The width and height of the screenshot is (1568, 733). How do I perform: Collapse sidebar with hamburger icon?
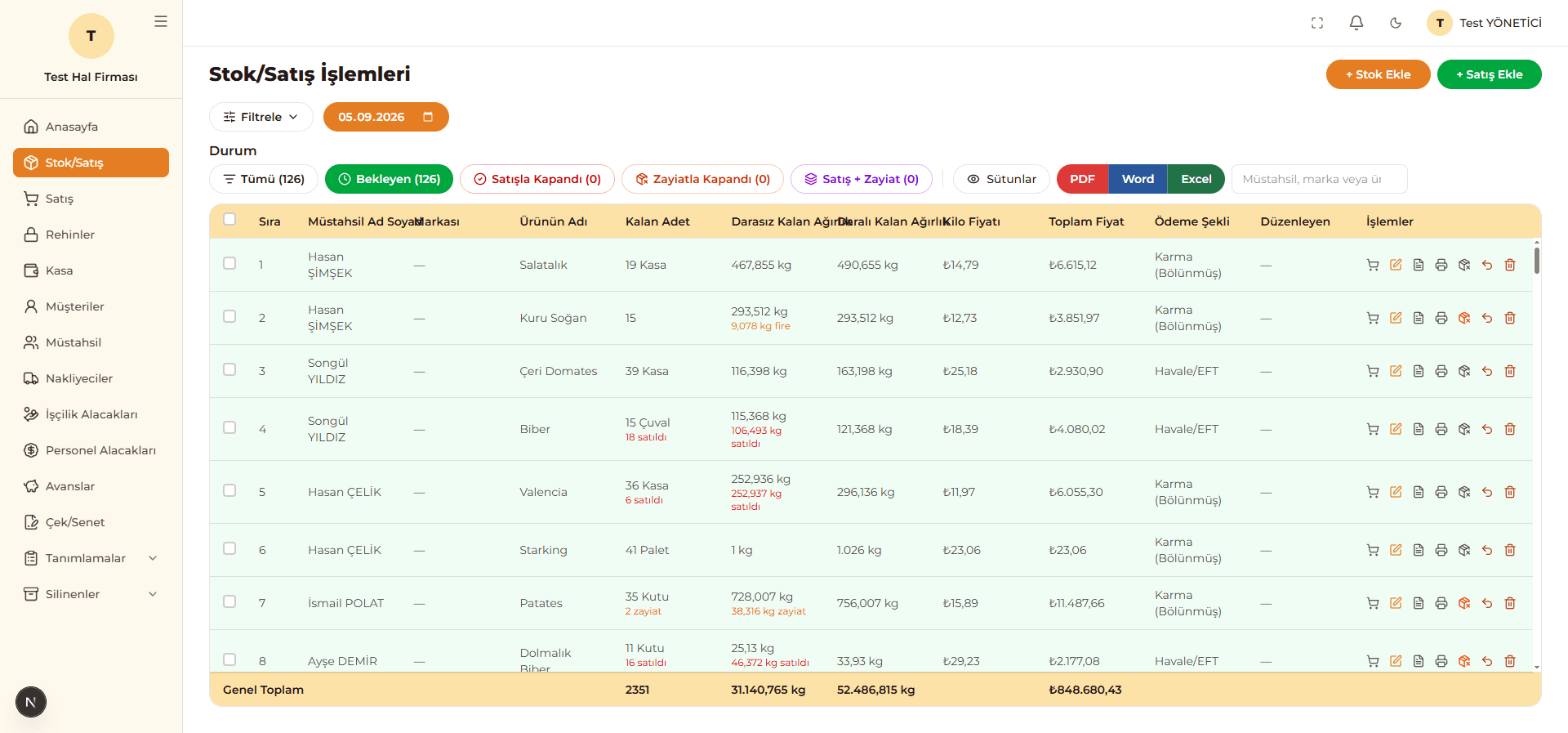pyautogui.click(x=161, y=21)
